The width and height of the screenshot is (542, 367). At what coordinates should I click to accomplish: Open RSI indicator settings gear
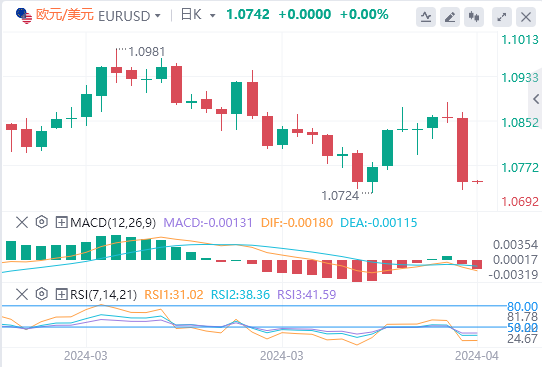41,294
